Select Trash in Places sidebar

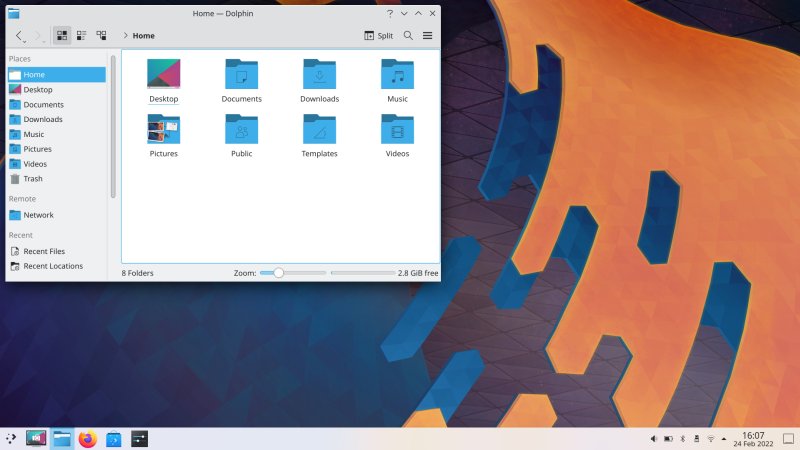point(32,179)
